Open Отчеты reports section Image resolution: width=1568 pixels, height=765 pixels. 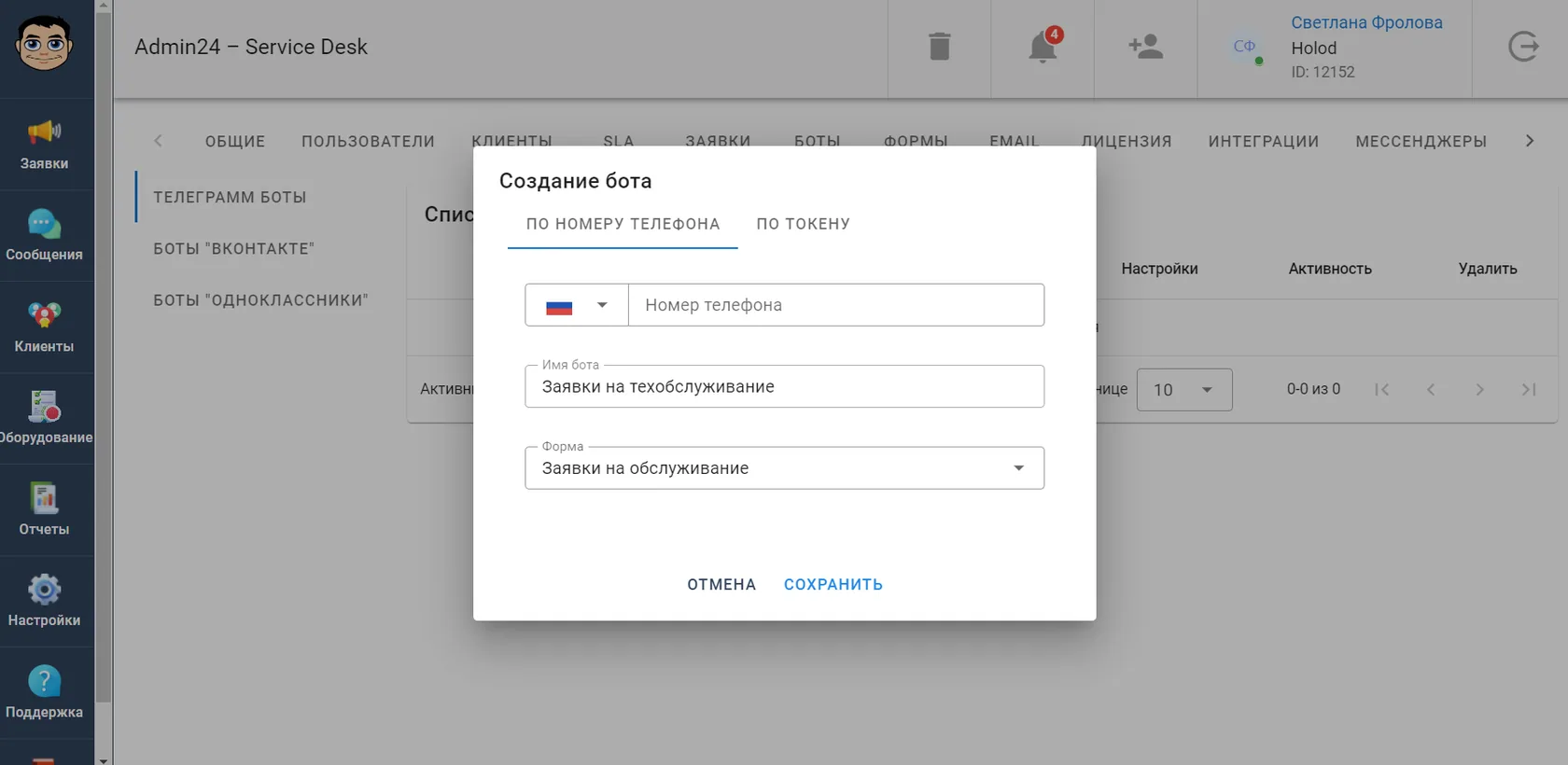tap(44, 510)
